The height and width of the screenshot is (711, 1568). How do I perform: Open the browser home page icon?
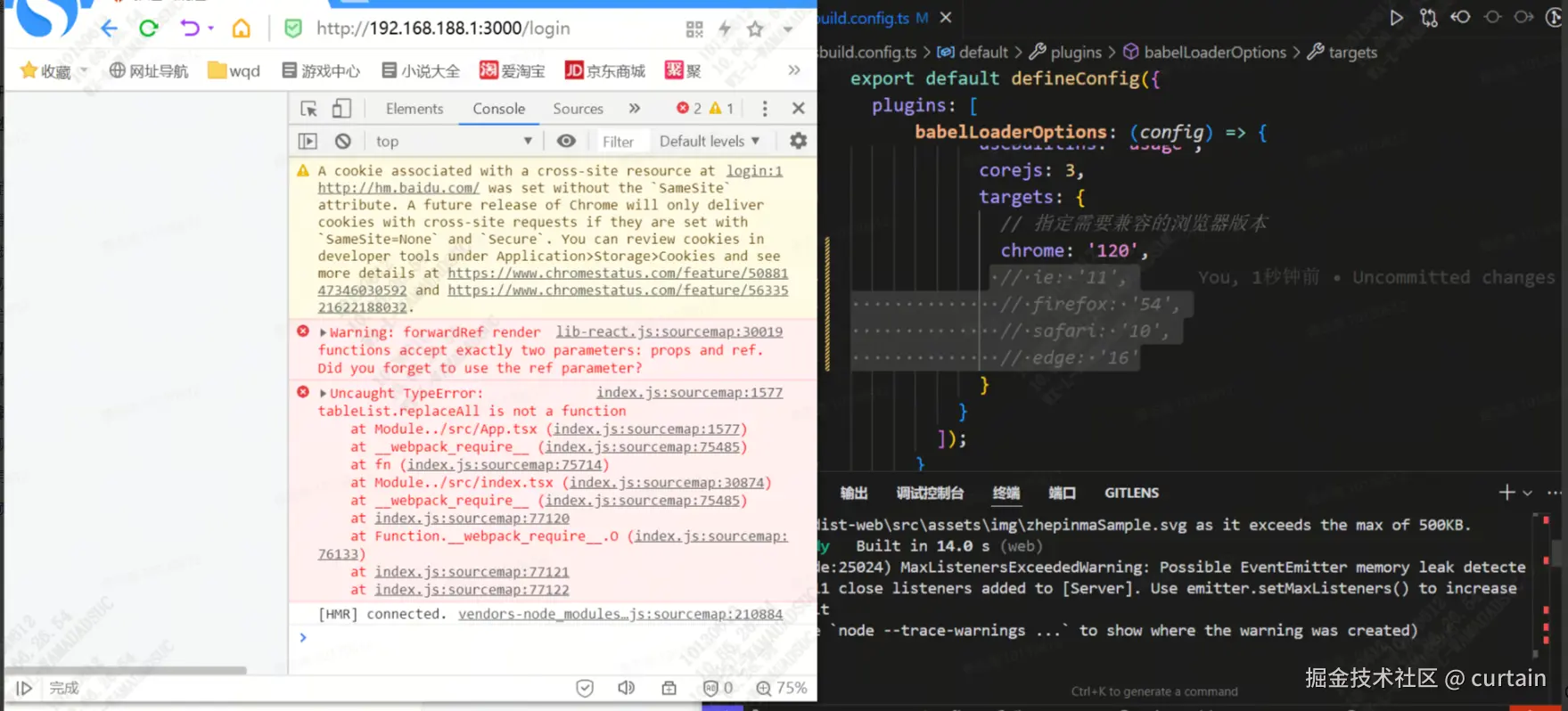241,29
